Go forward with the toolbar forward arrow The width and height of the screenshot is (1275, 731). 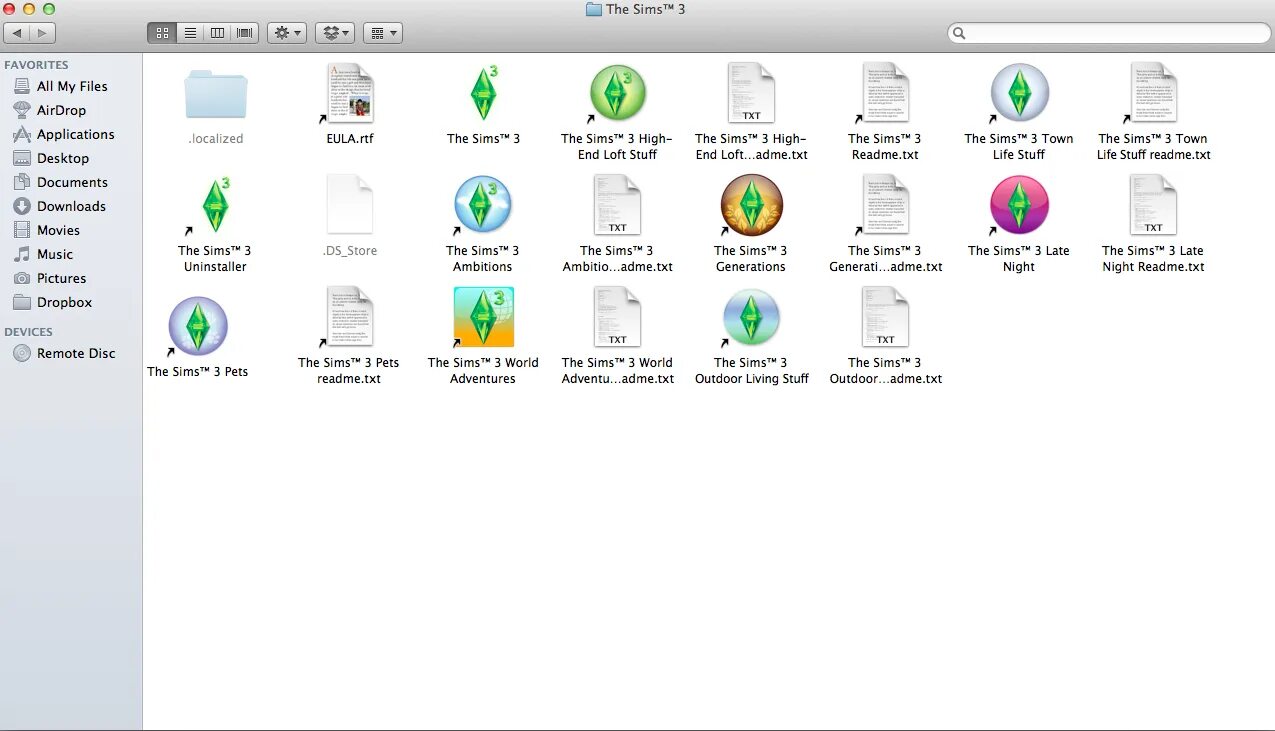pyautogui.click(x=42, y=33)
